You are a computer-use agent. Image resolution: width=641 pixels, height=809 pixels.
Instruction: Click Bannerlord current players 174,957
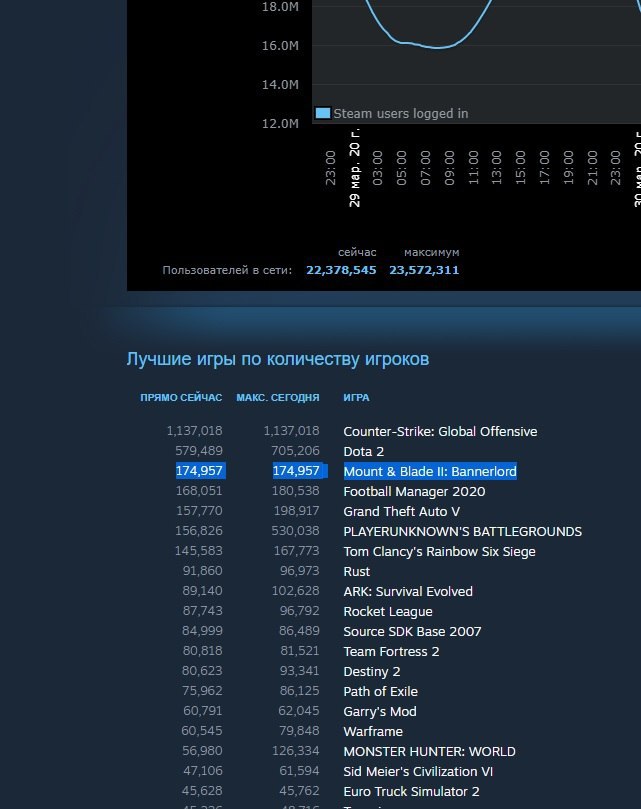[x=199, y=471]
